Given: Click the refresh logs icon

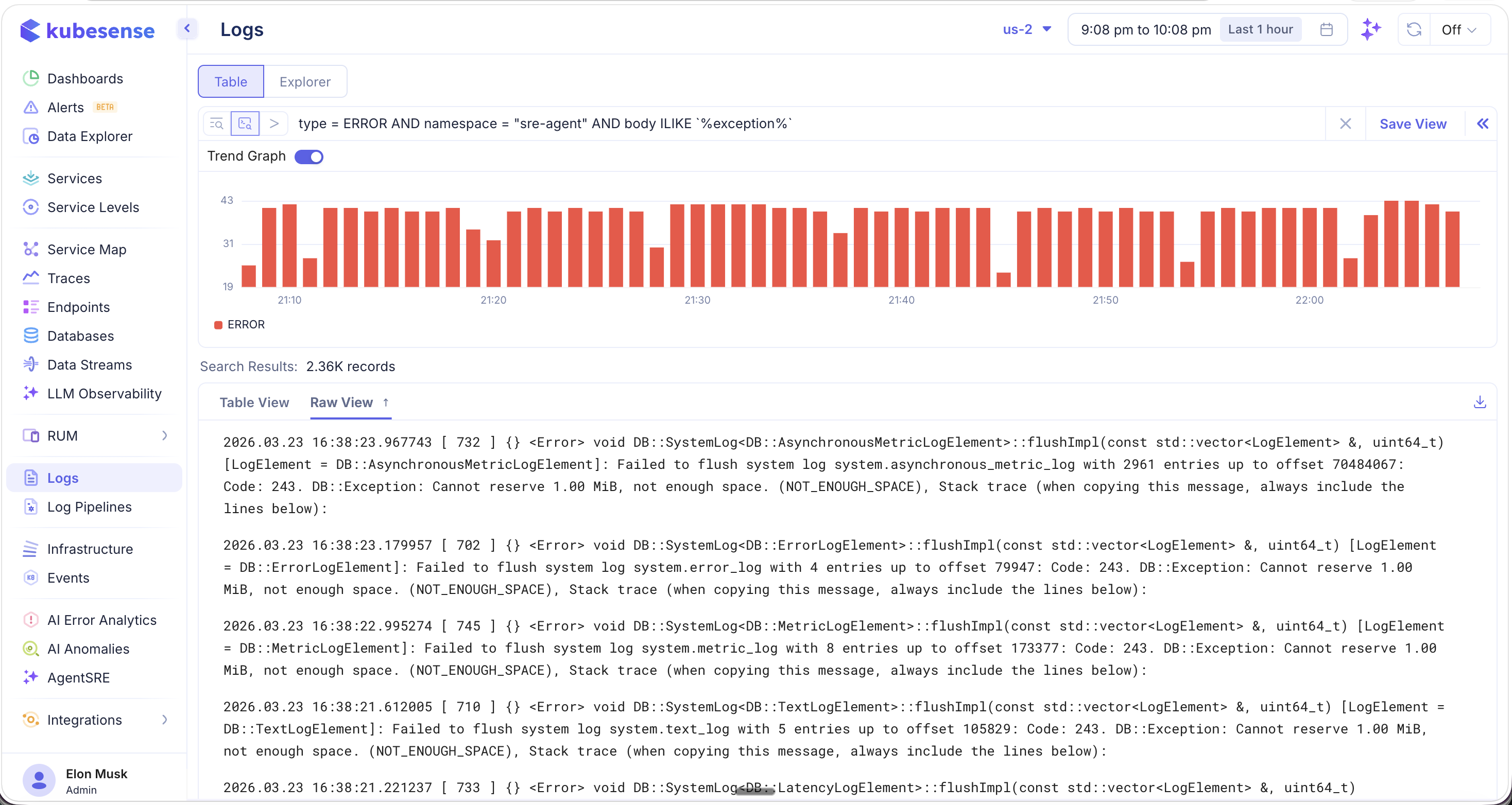Looking at the screenshot, I should click(x=1414, y=29).
